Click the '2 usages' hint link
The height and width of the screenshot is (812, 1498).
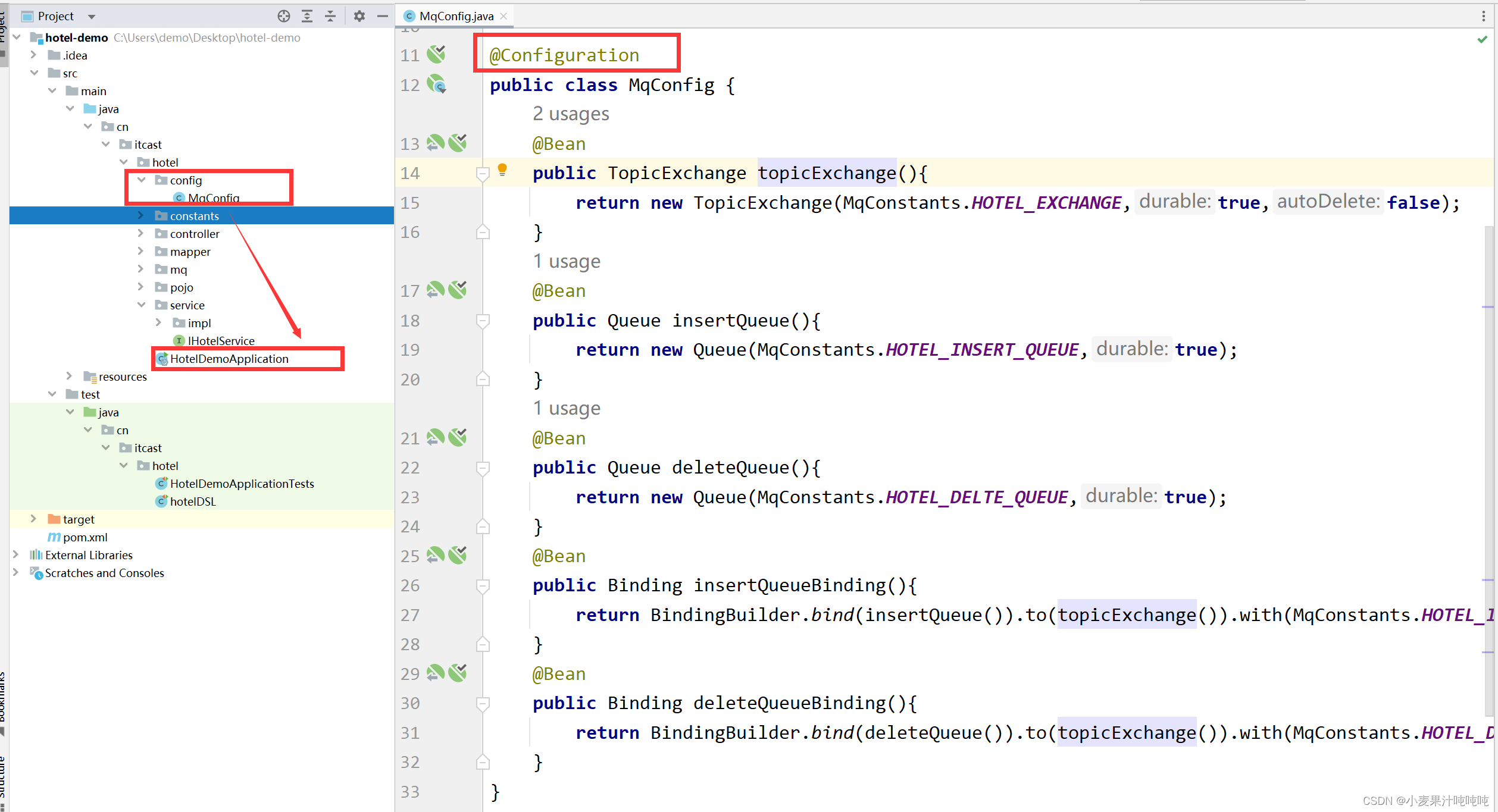pos(571,114)
